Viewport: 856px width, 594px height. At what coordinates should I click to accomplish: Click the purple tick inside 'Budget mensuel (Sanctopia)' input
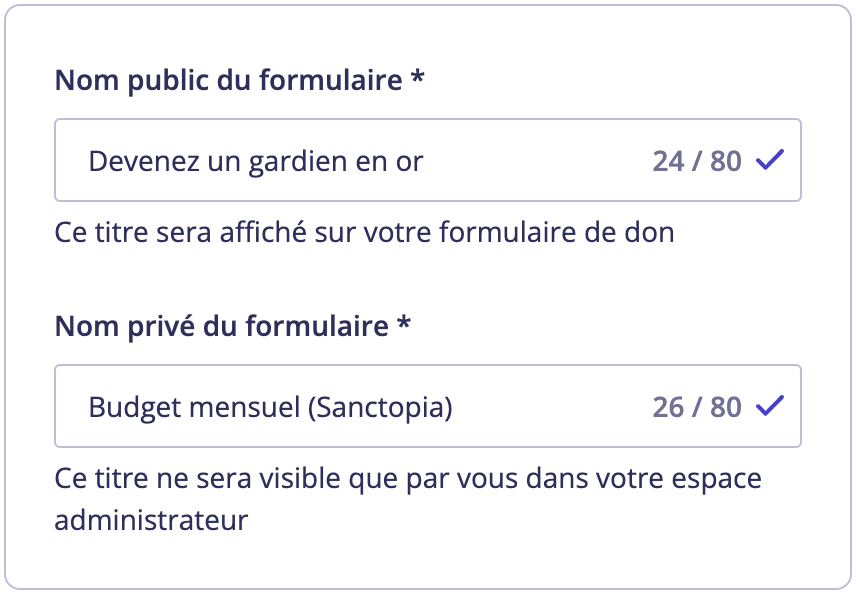tap(768, 404)
